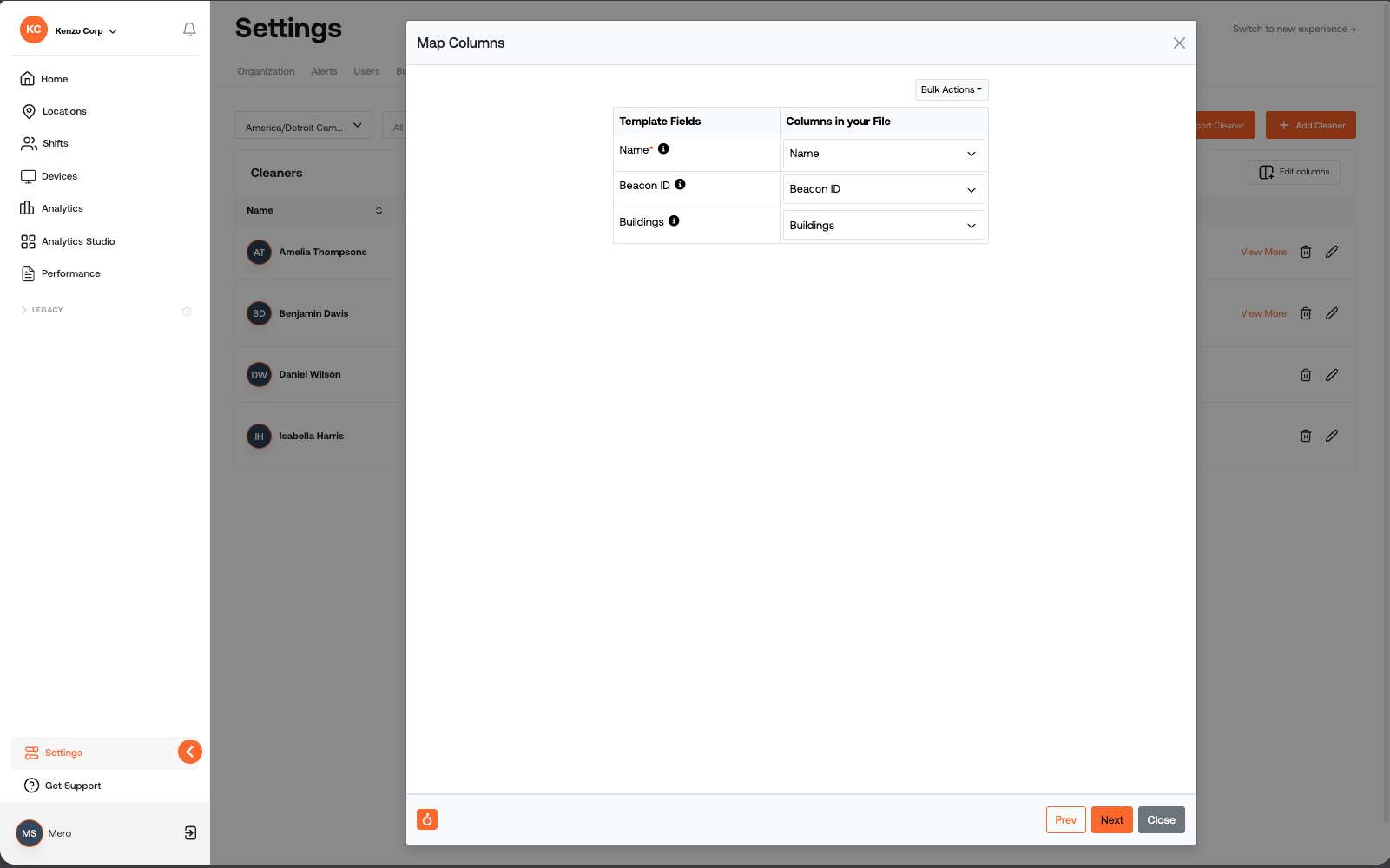1390x868 pixels.
Task: Click the Get Support question icon
Action: (x=32, y=786)
